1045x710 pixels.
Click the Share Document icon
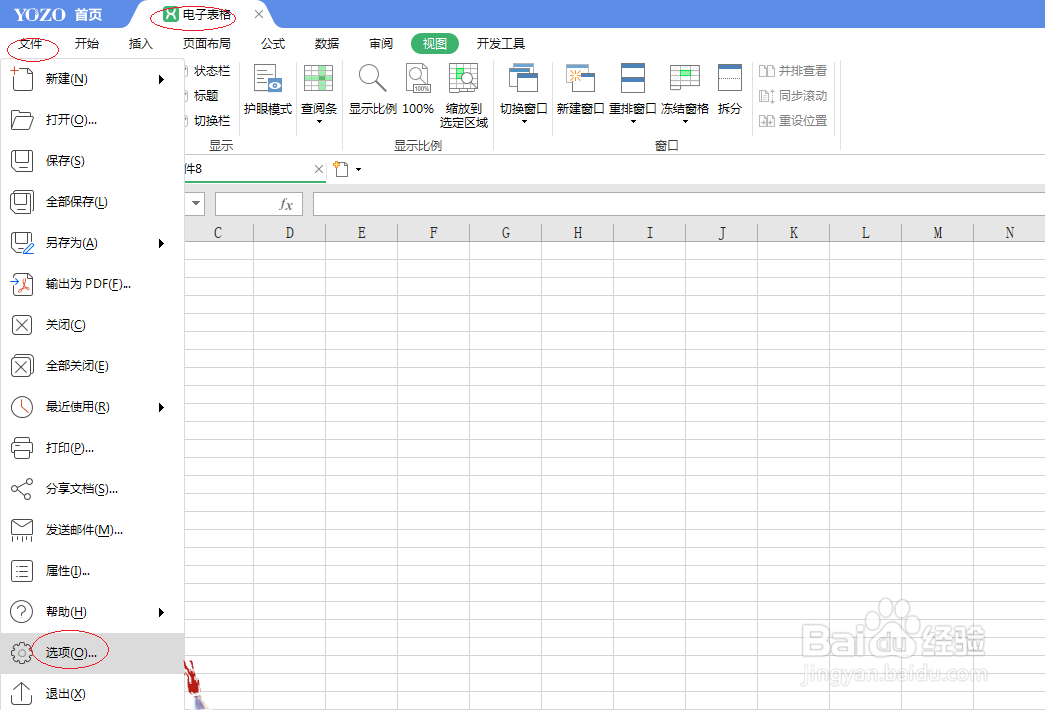(x=21, y=489)
